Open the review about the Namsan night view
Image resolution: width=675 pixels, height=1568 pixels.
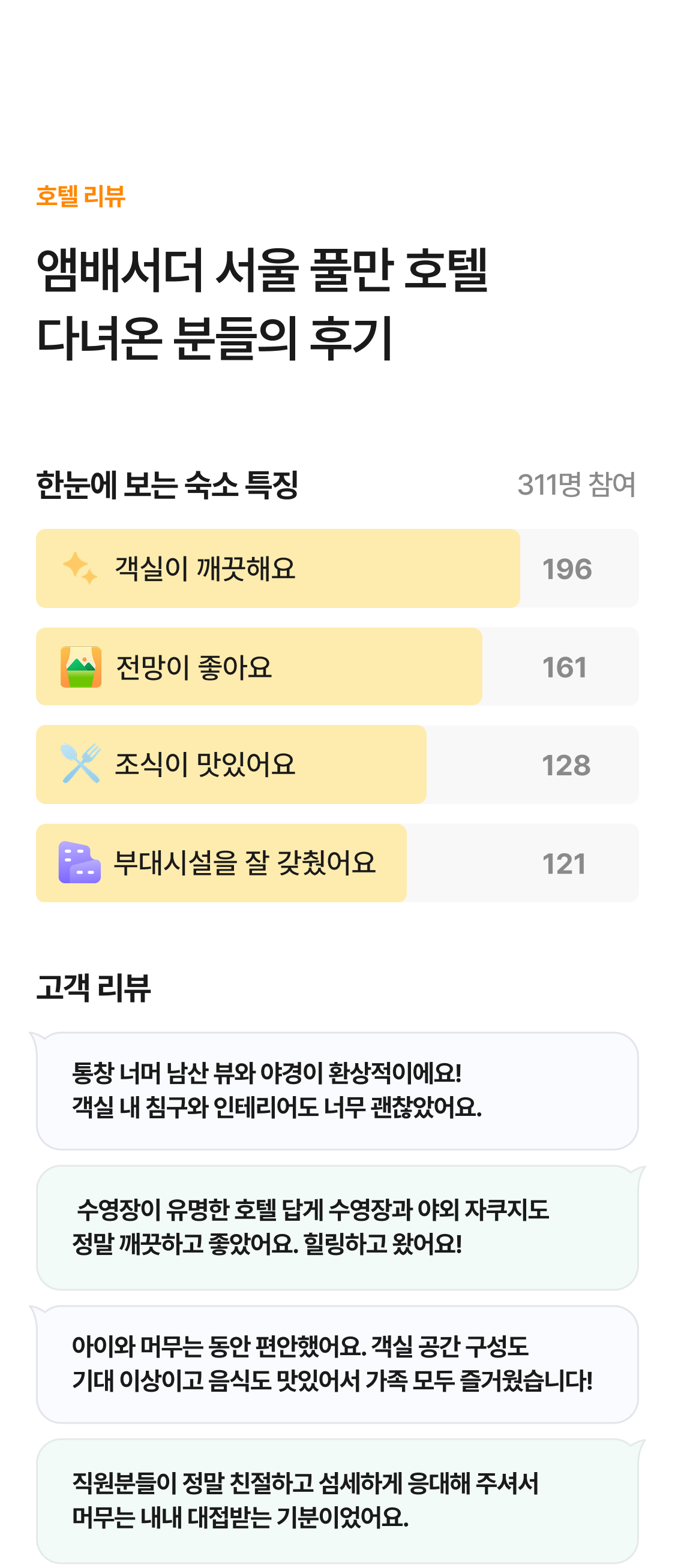(x=337, y=1090)
